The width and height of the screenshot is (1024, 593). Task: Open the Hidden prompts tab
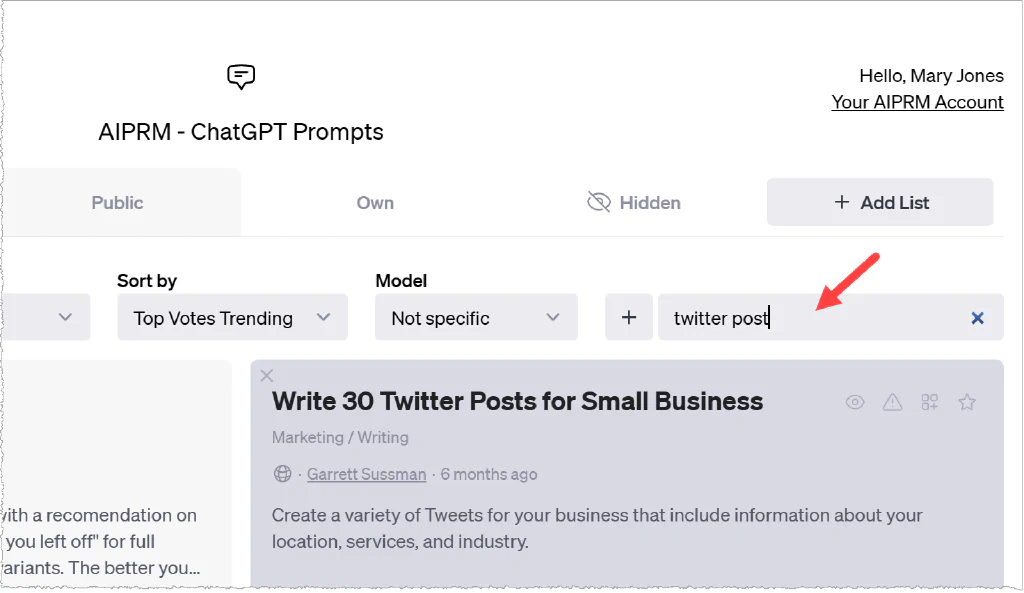coord(650,203)
